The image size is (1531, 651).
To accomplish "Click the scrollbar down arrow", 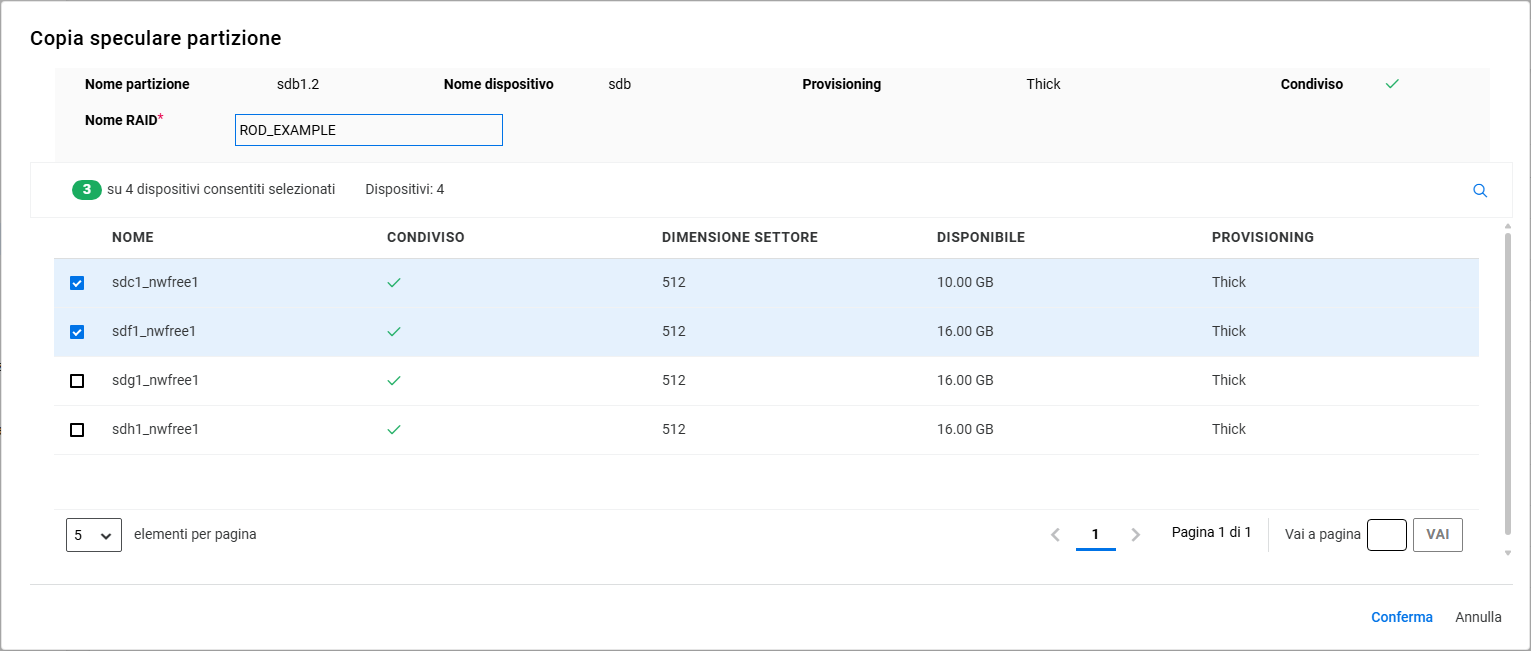I will [x=1506, y=552].
